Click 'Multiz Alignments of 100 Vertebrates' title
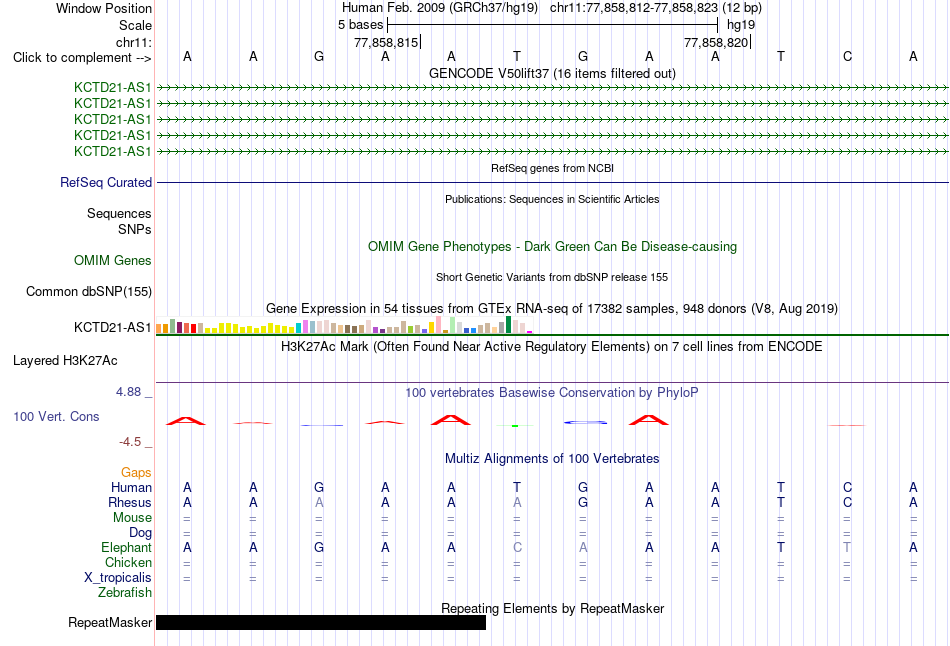 pos(552,459)
